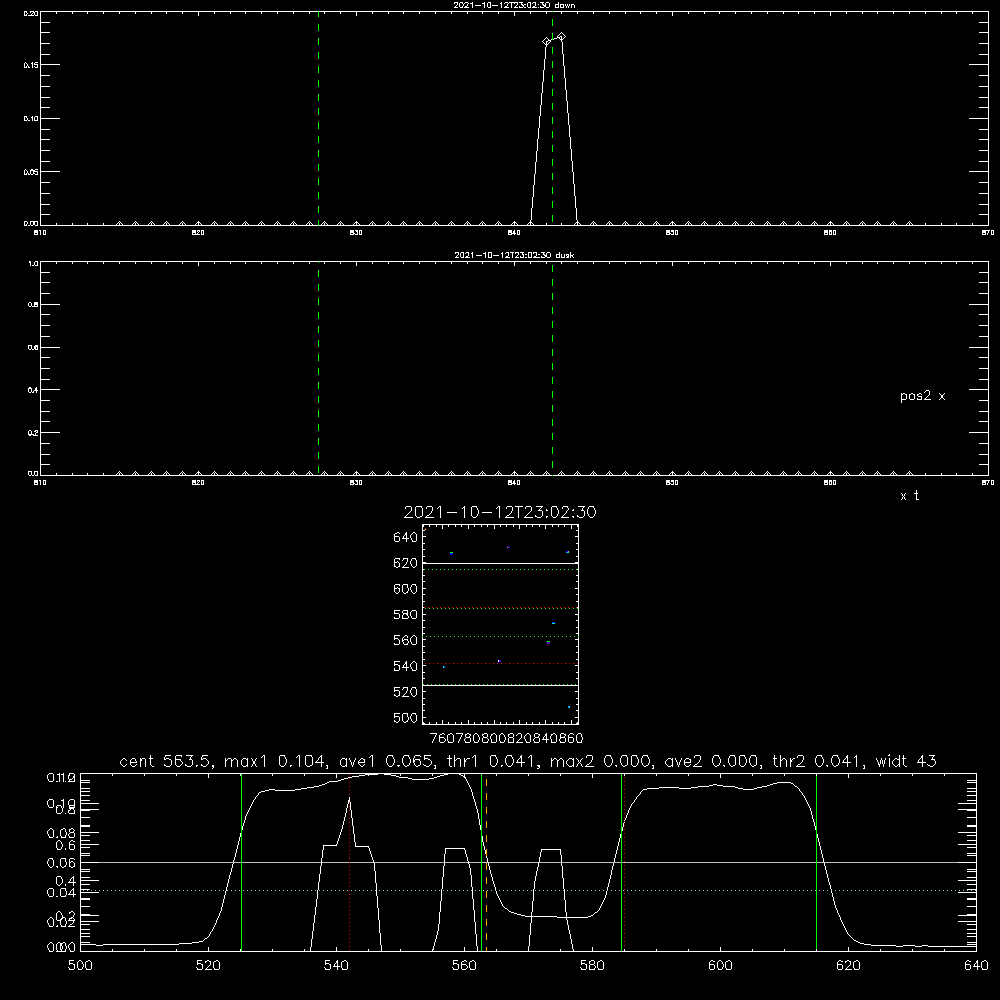Click the '760780800820840860' x-axis text under the small plot
The height and width of the screenshot is (1000, 1000).
[x=506, y=739]
